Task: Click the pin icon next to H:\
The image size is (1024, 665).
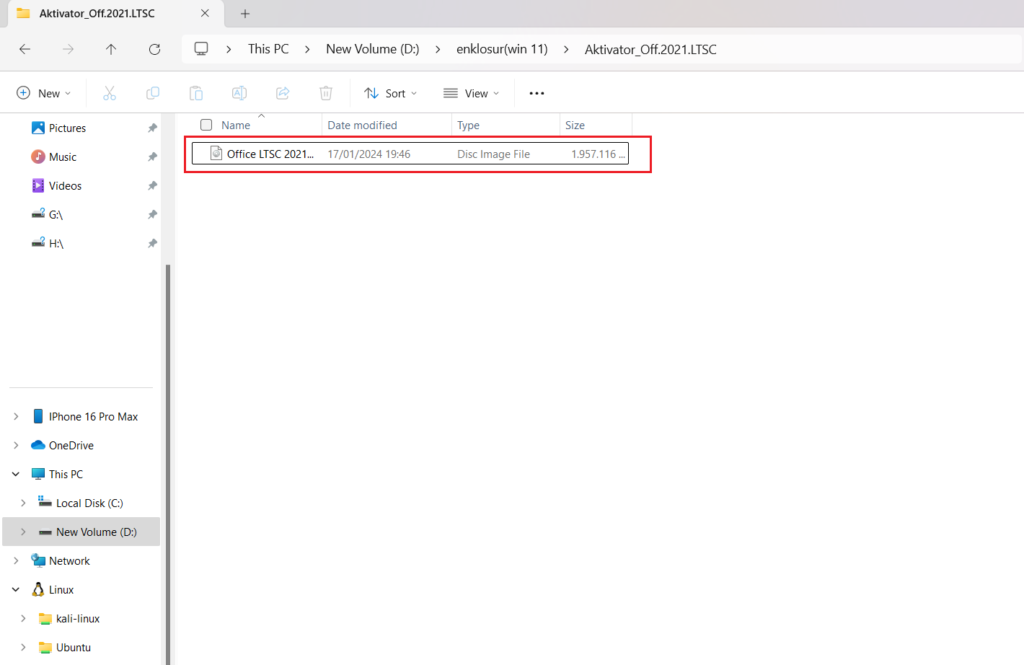Action: (152, 243)
